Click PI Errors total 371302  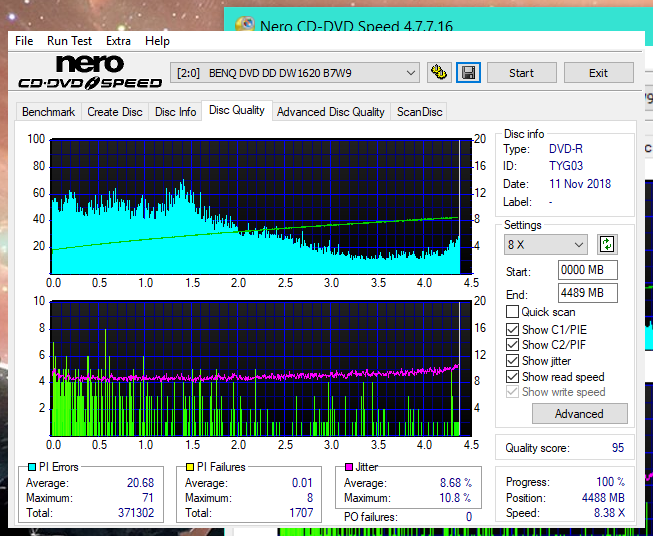136,512
